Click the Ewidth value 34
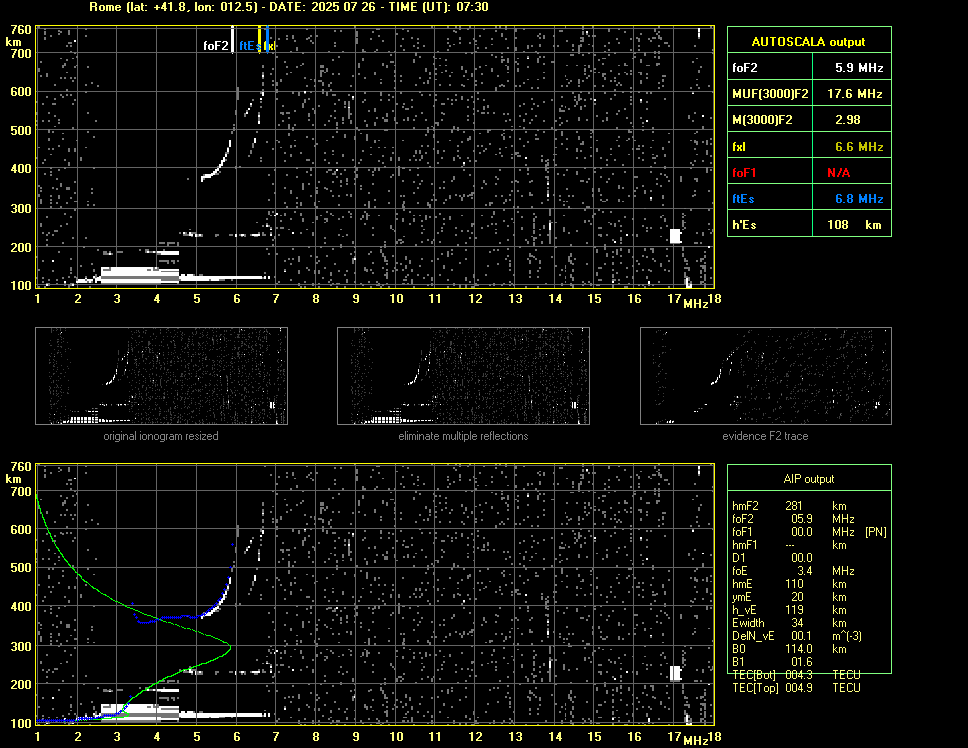Screen dimensions: 968x748 (x=798, y=623)
